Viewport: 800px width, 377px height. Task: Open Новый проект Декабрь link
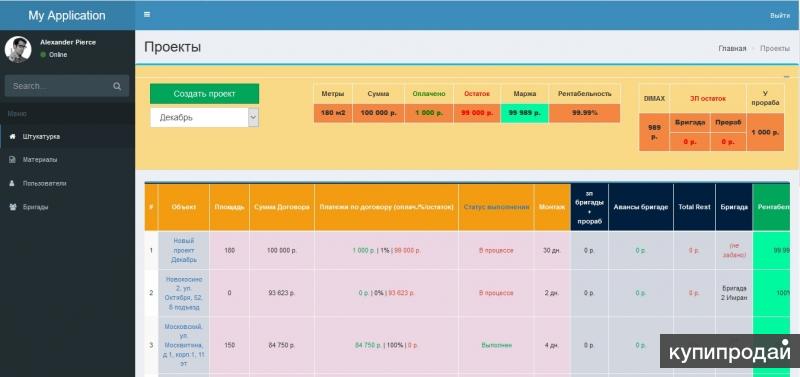(184, 250)
